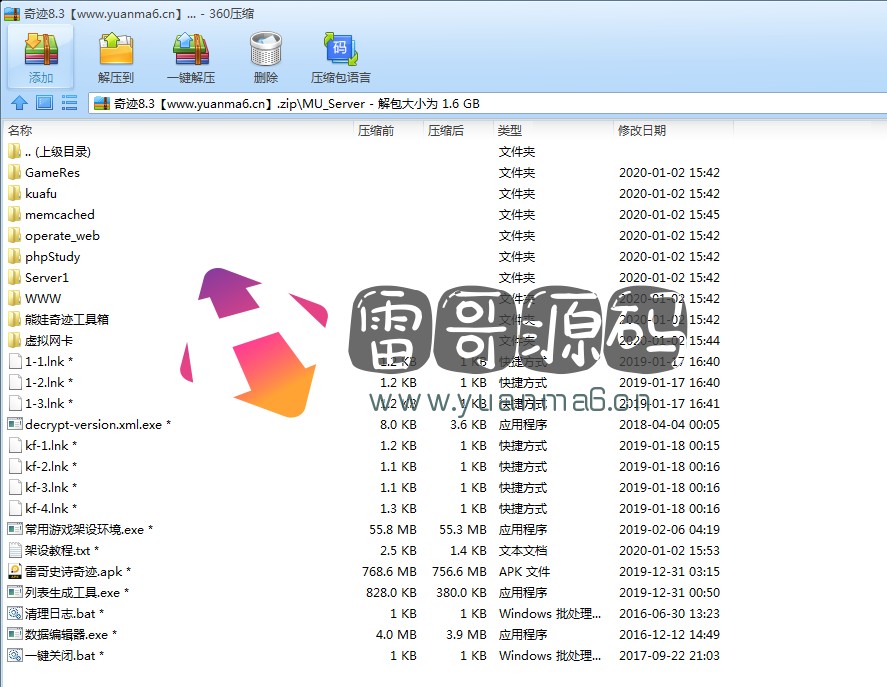This screenshot has width=887, height=687.
Task: Select the GameRes folder icon
Action: pyautogui.click(x=15, y=173)
